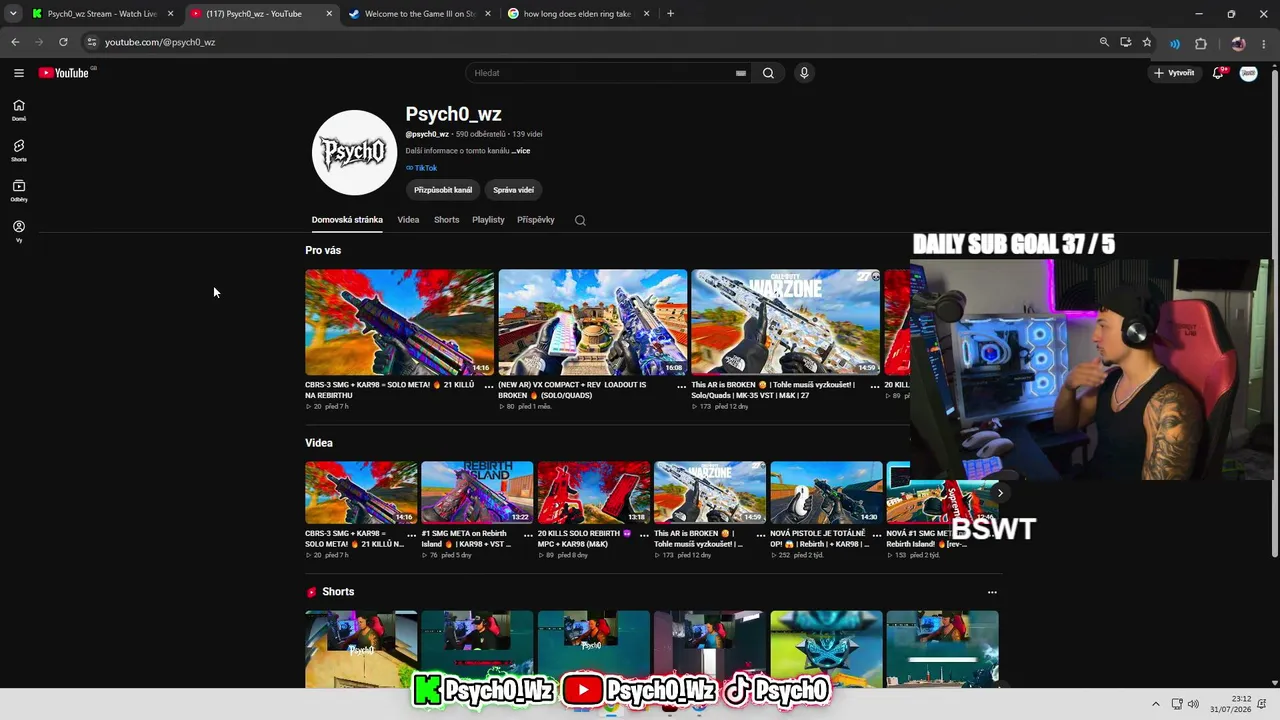Screen dimensions: 1280x720
Task: Click the Chrome address bar URL
Action: point(160,42)
